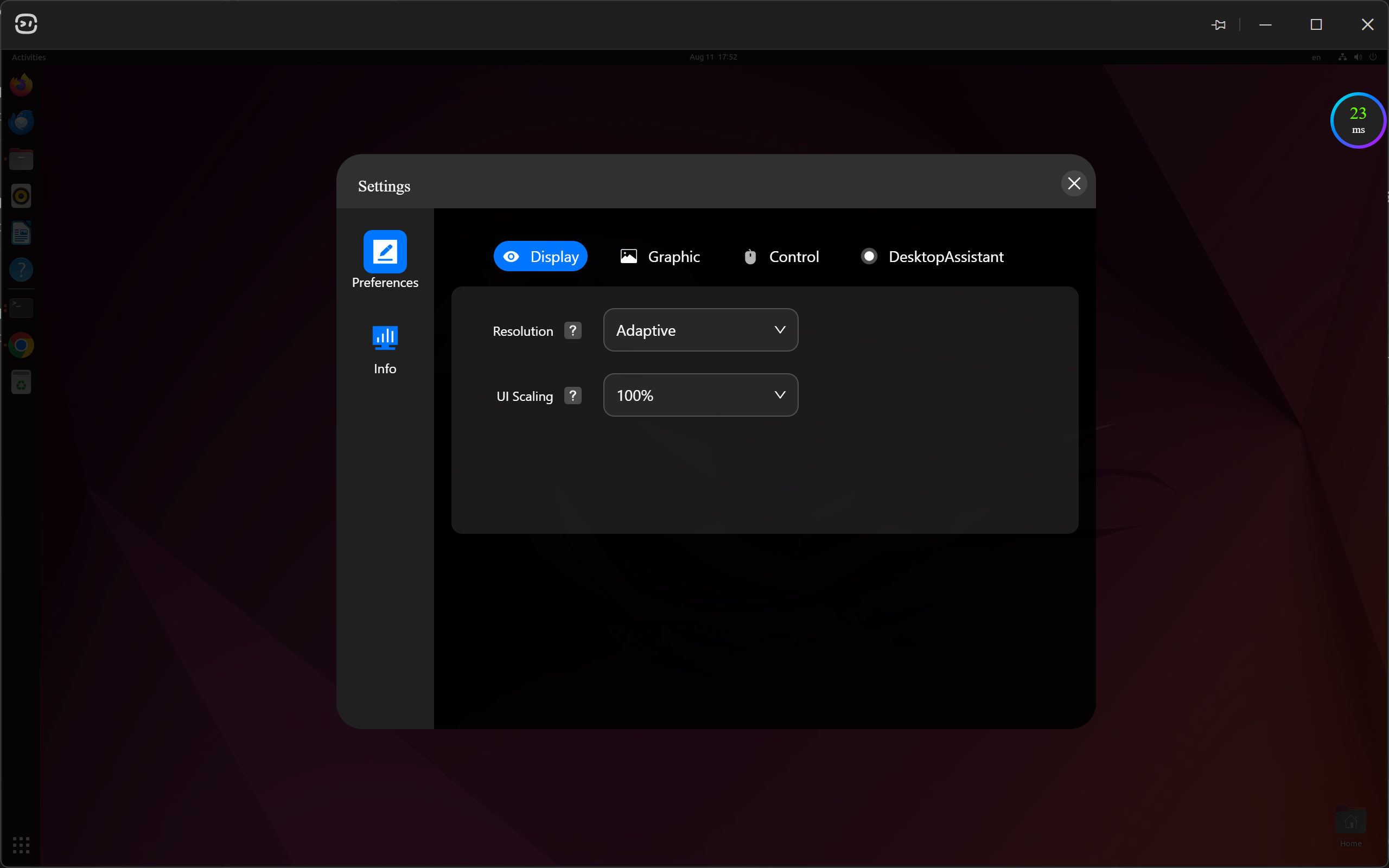Click the network icon in system tray
The height and width of the screenshot is (868, 1389).
1342,57
